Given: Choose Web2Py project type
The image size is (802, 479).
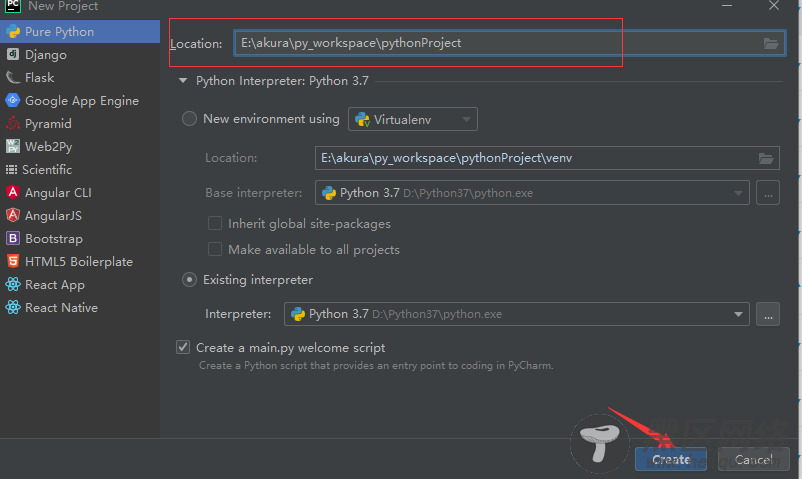Looking at the screenshot, I should click(x=80, y=147).
